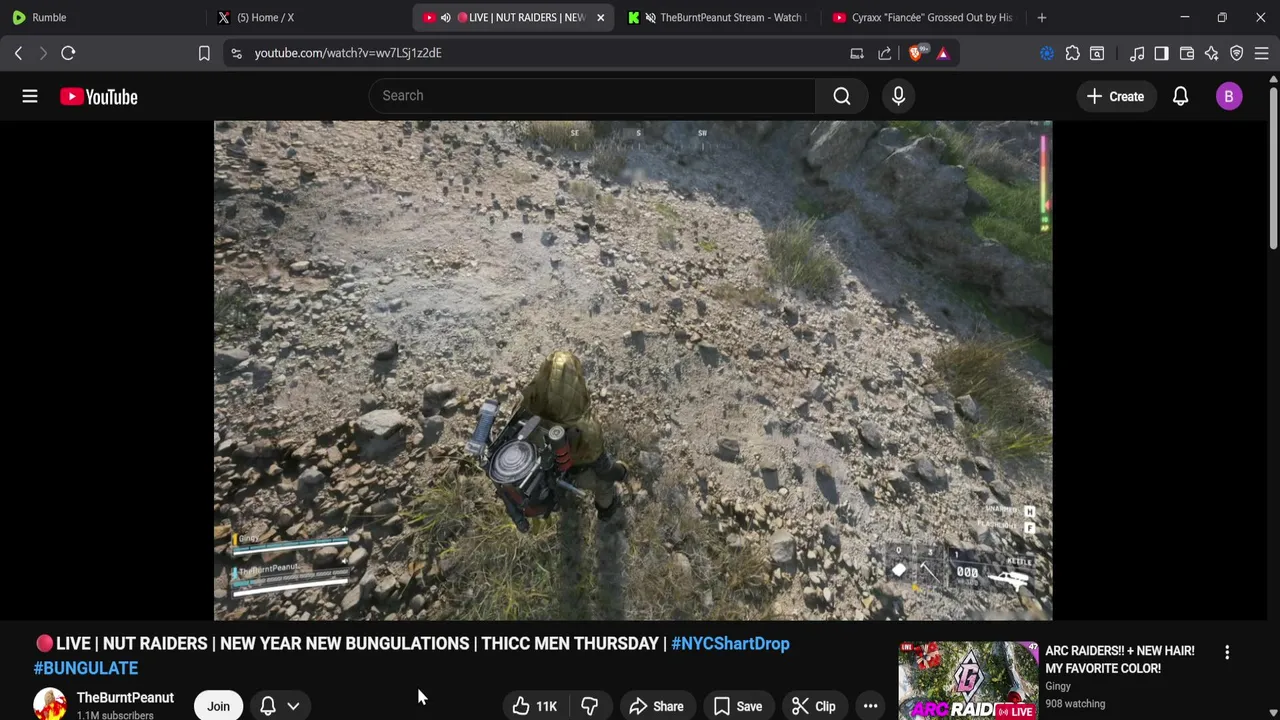Bookmark this page icon
Image resolution: width=1280 pixels, height=720 pixels.
point(204,53)
